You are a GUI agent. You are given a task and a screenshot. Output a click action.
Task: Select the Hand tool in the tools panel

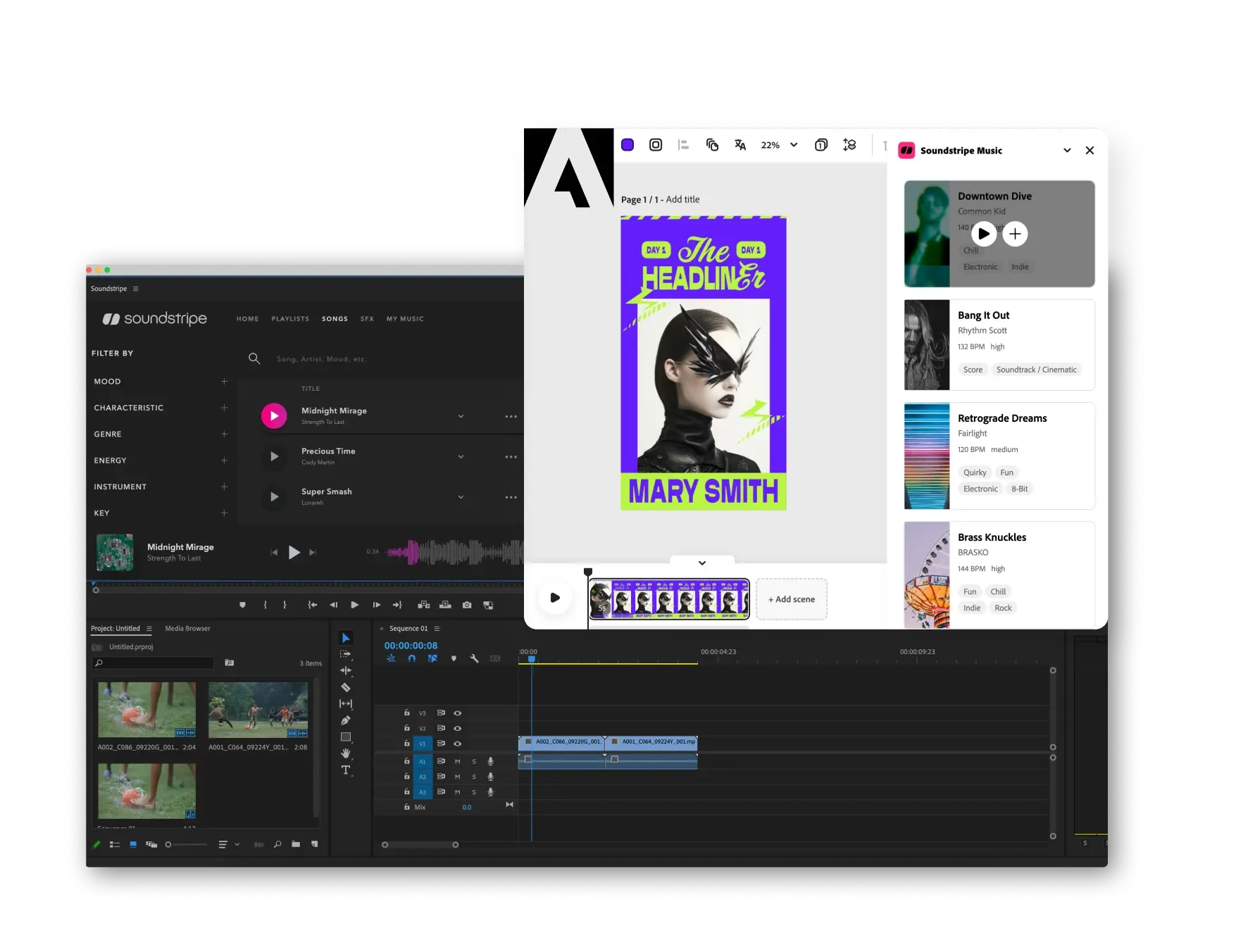pos(346,753)
